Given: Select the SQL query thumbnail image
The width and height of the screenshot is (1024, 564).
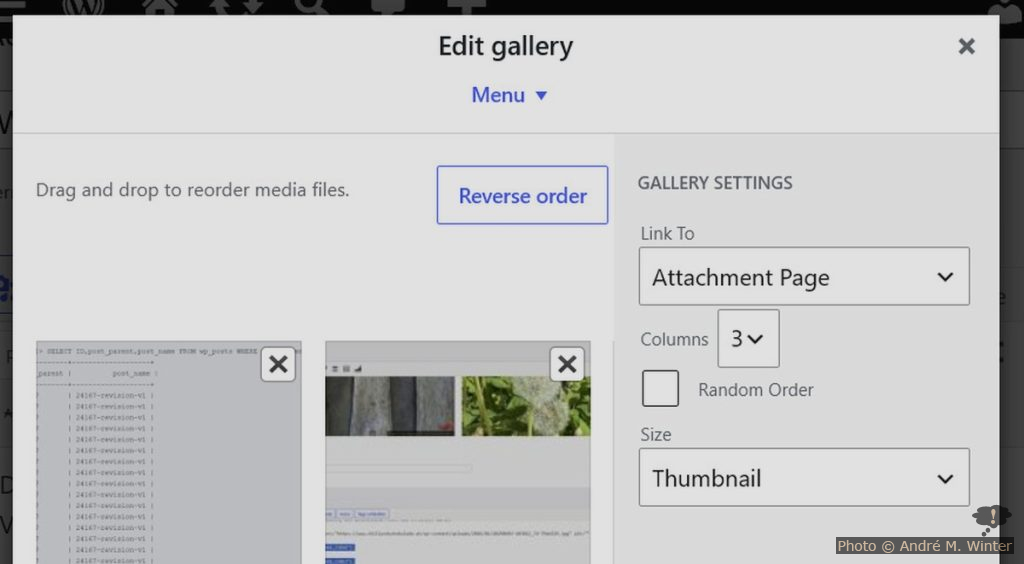Looking at the screenshot, I should tap(168, 452).
